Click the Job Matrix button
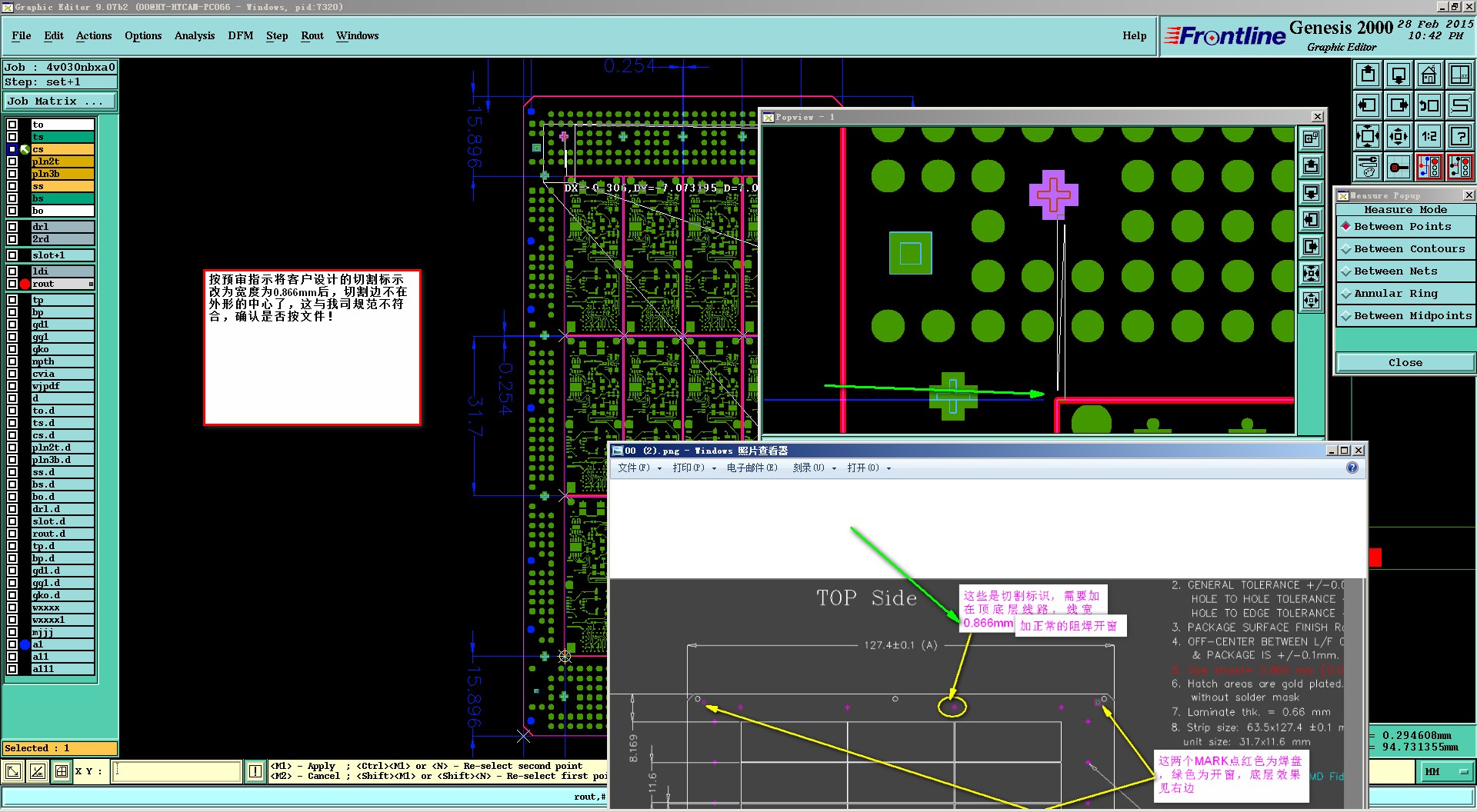1477x812 pixels. click(60, 101)
